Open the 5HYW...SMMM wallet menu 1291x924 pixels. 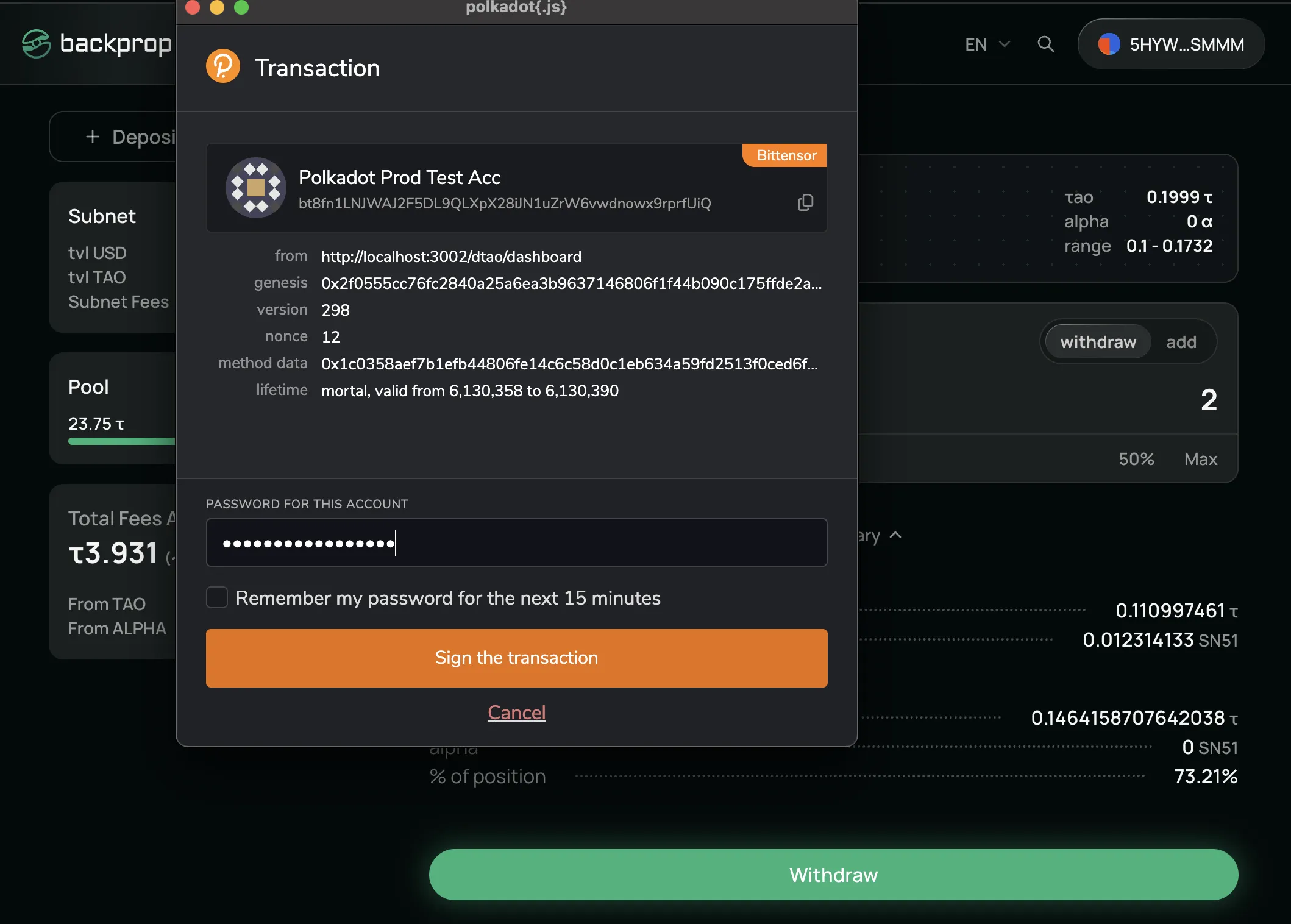point(1171,44)
